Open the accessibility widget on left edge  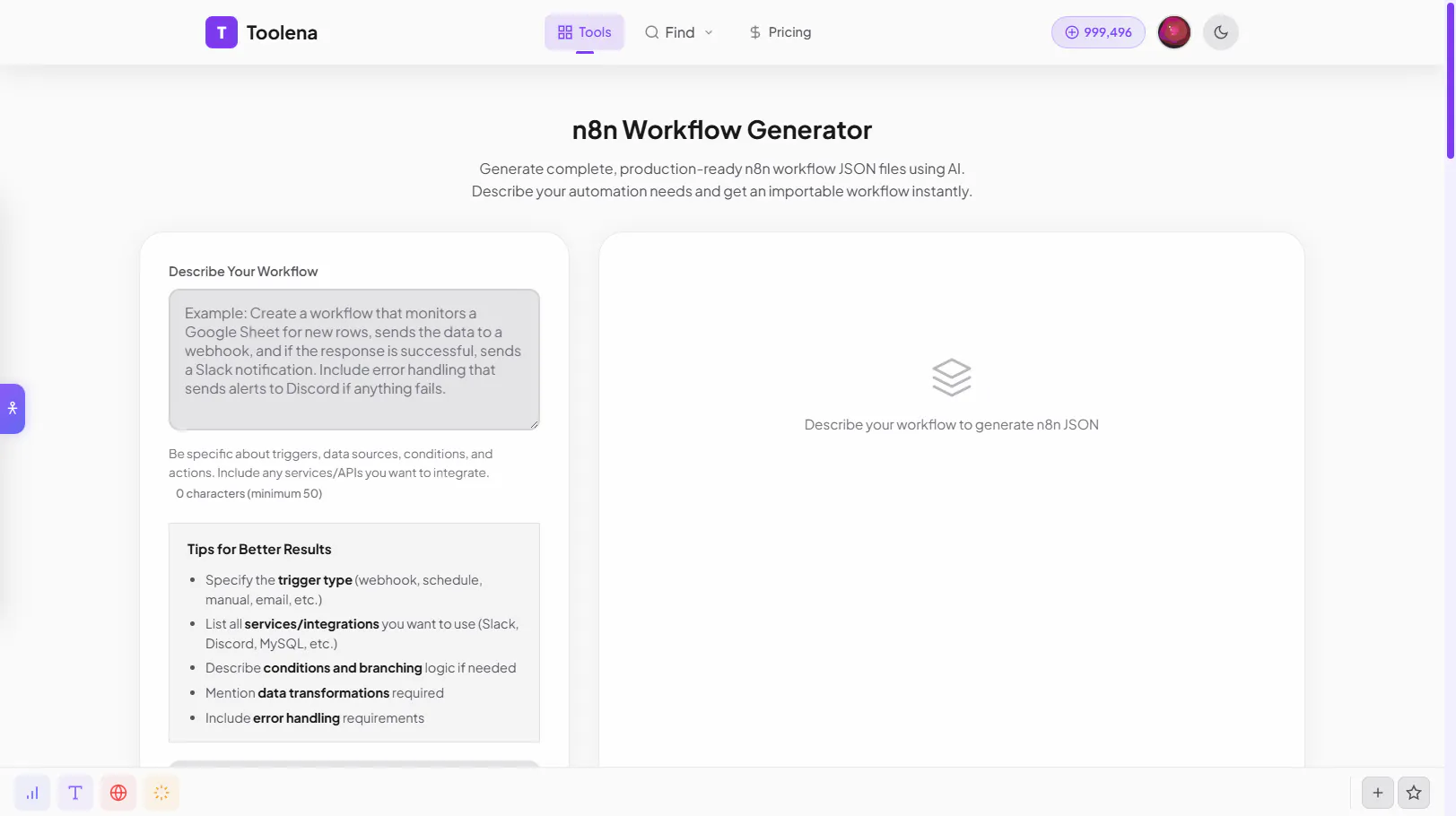click(x=13, y=409)
